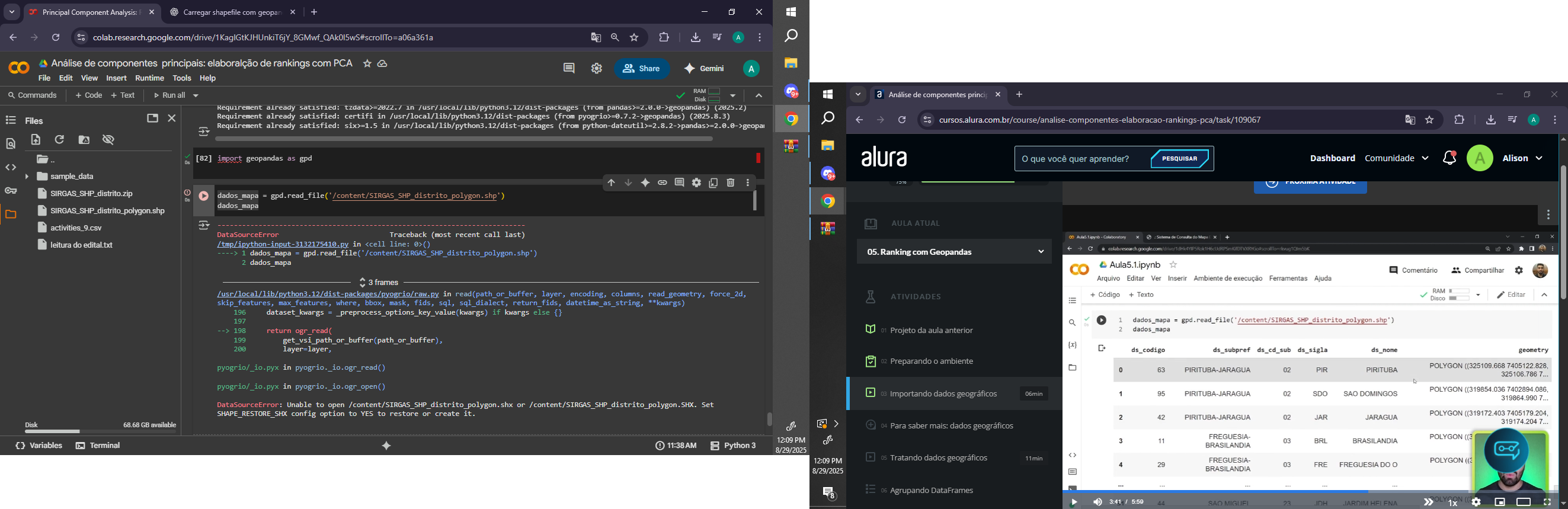Screen dimensions: 1568x509
Task: Open the table of contents panel in Colab
Action: point(11,120)
